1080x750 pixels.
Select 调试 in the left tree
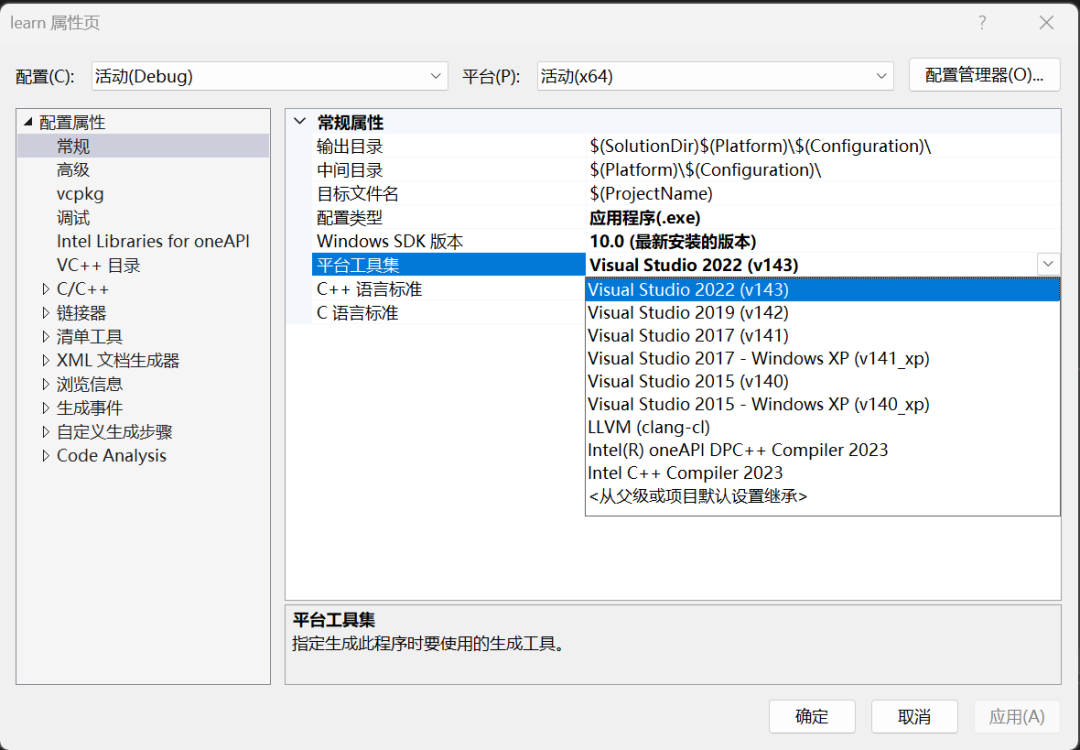point(72,217)
